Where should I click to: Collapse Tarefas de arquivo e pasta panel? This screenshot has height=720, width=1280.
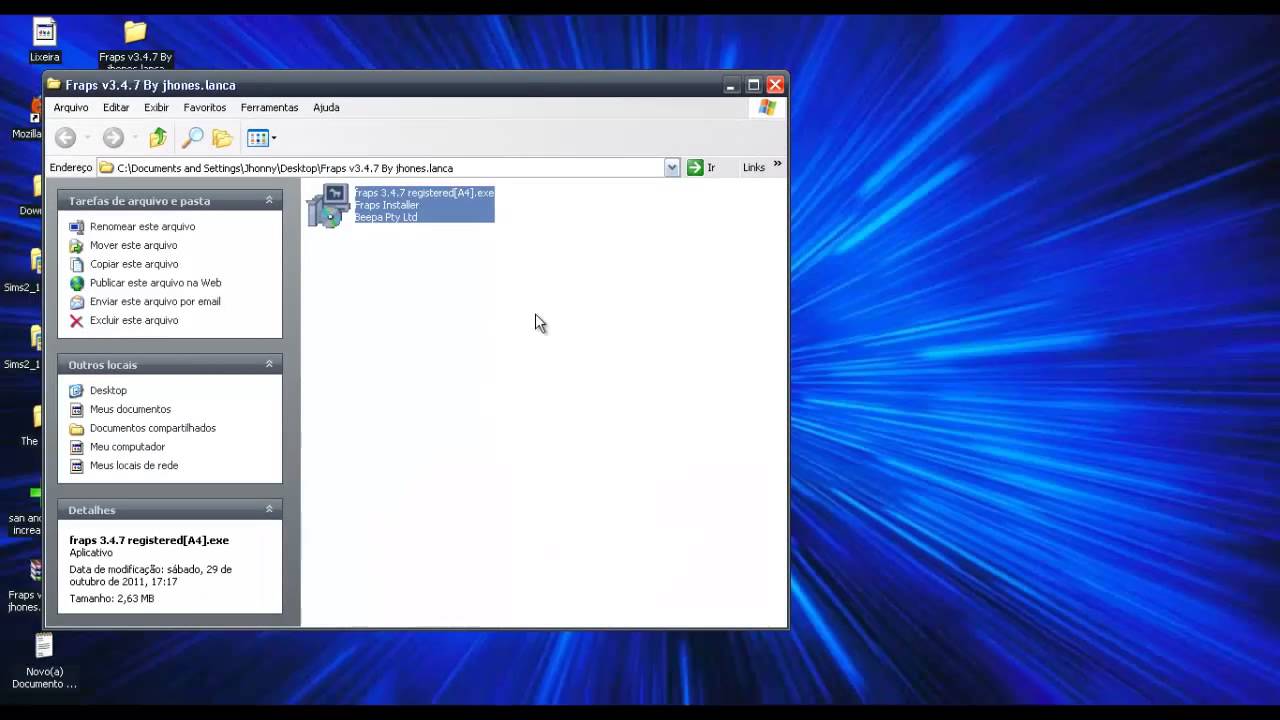pos(269,200)
